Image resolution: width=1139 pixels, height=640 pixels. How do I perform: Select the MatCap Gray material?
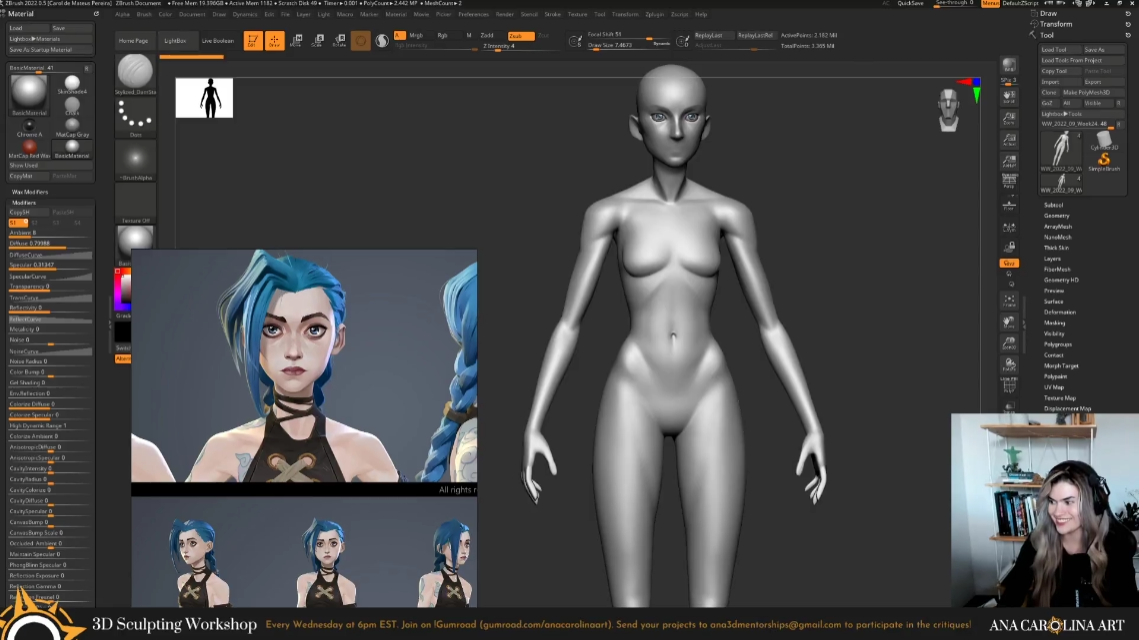(72, 127)
